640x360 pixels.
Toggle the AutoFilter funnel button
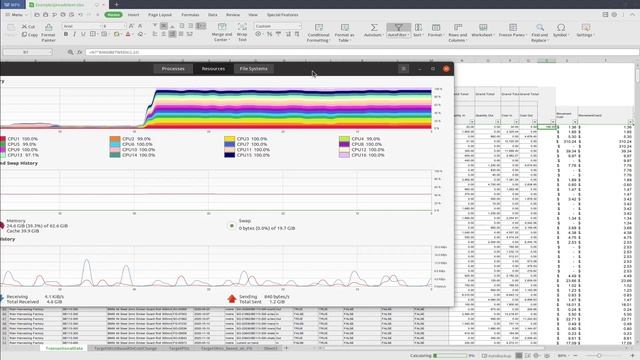[x=398, y=30]
